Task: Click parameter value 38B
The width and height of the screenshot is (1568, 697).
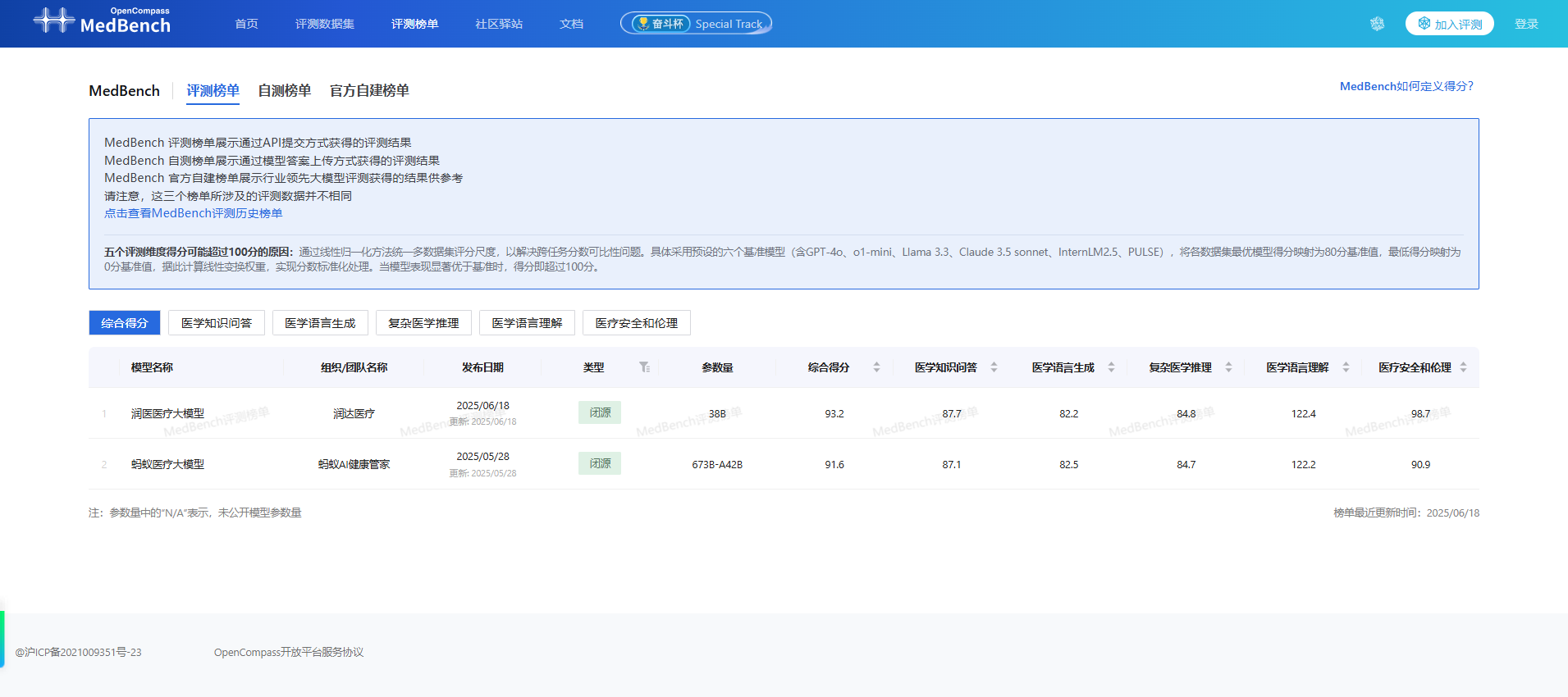Action: click(x=717, y=413)
